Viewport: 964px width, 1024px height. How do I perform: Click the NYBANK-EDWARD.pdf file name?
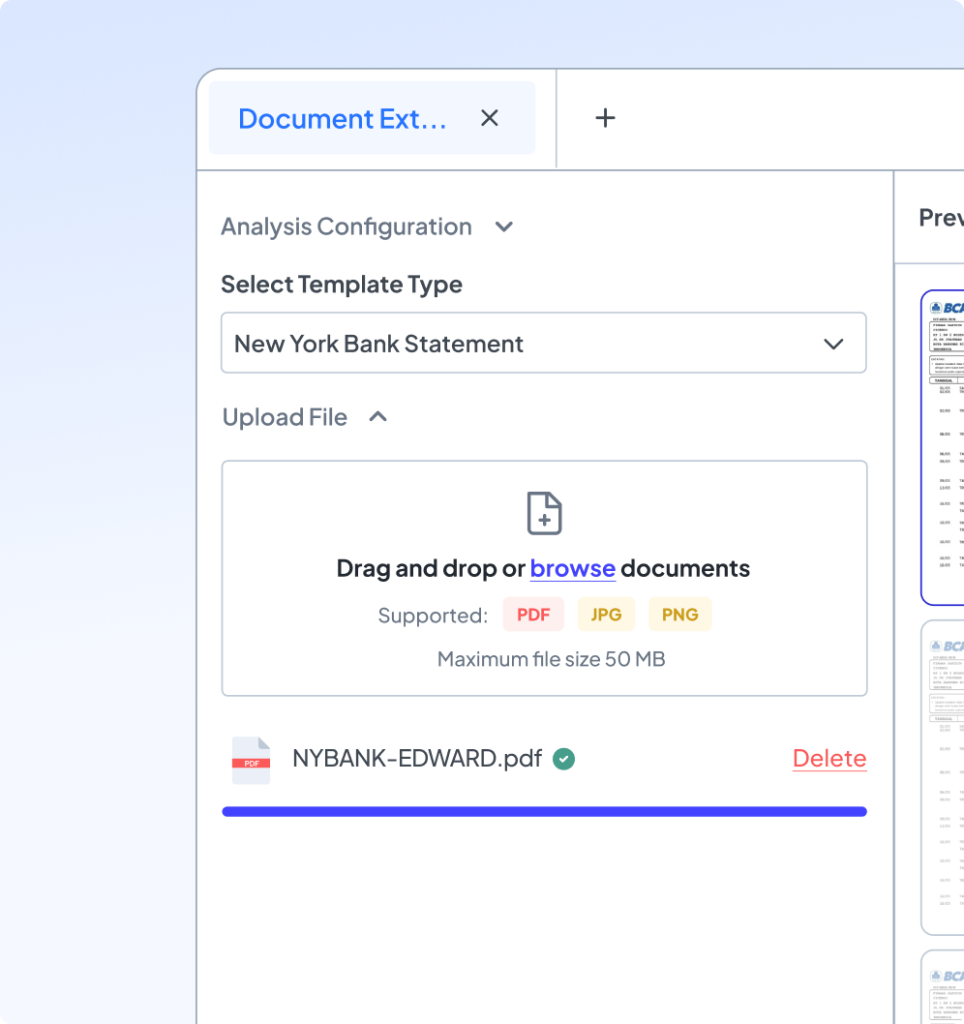point(417,759)
